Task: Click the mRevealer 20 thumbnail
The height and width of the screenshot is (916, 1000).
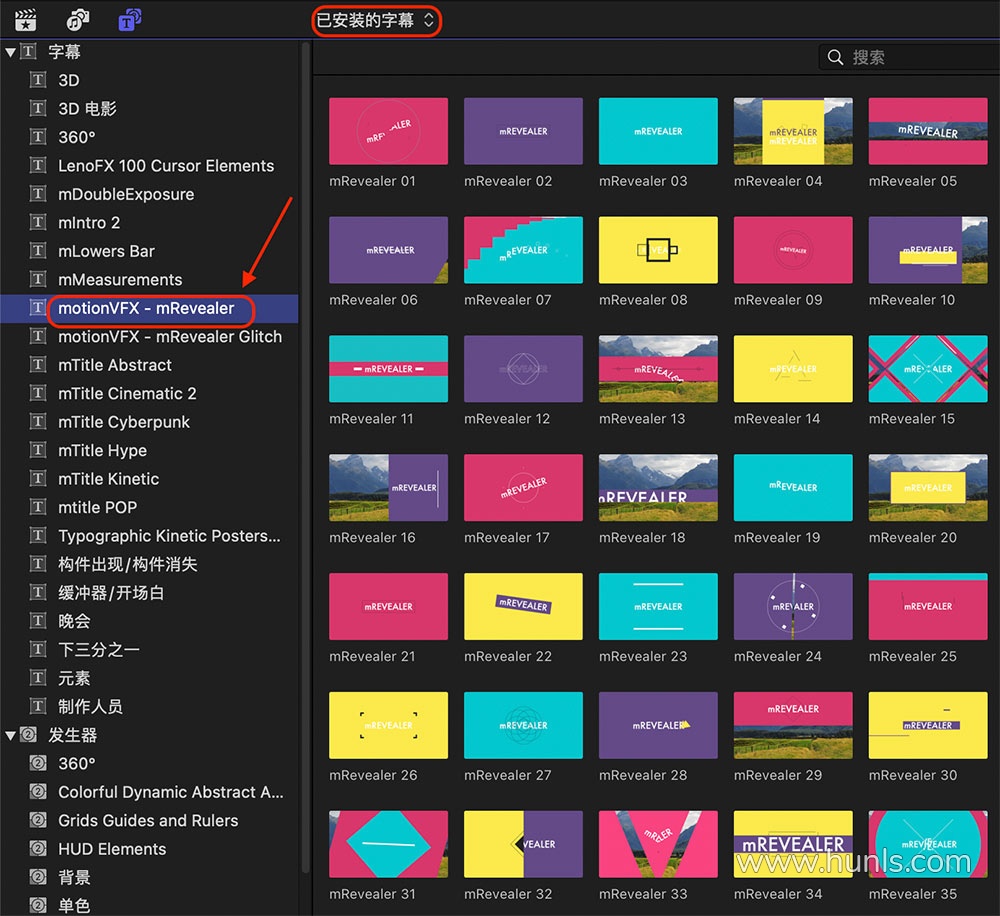Action: pos(928,487)
